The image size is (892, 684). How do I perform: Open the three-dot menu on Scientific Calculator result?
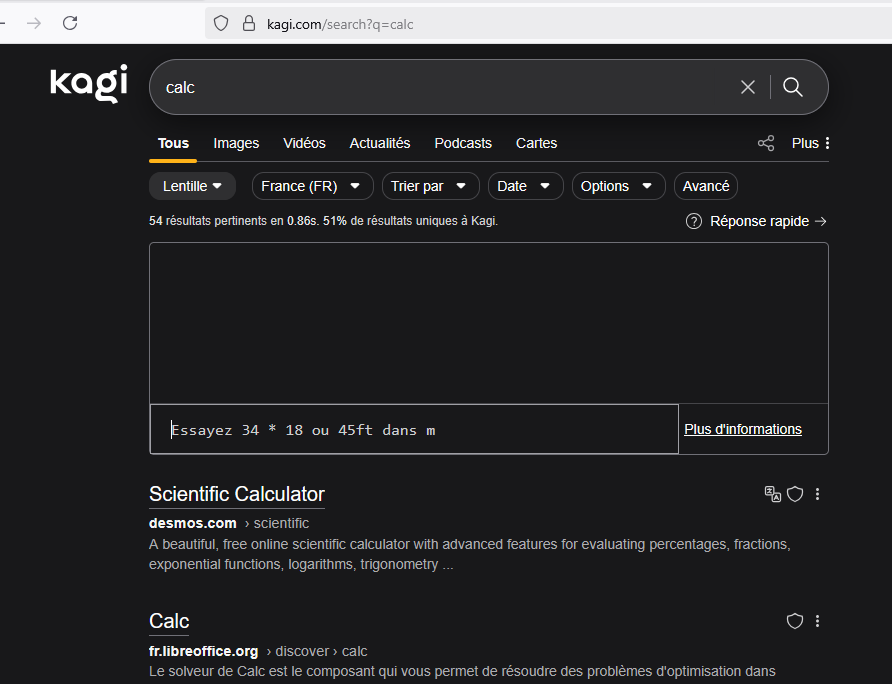(818, 494)
